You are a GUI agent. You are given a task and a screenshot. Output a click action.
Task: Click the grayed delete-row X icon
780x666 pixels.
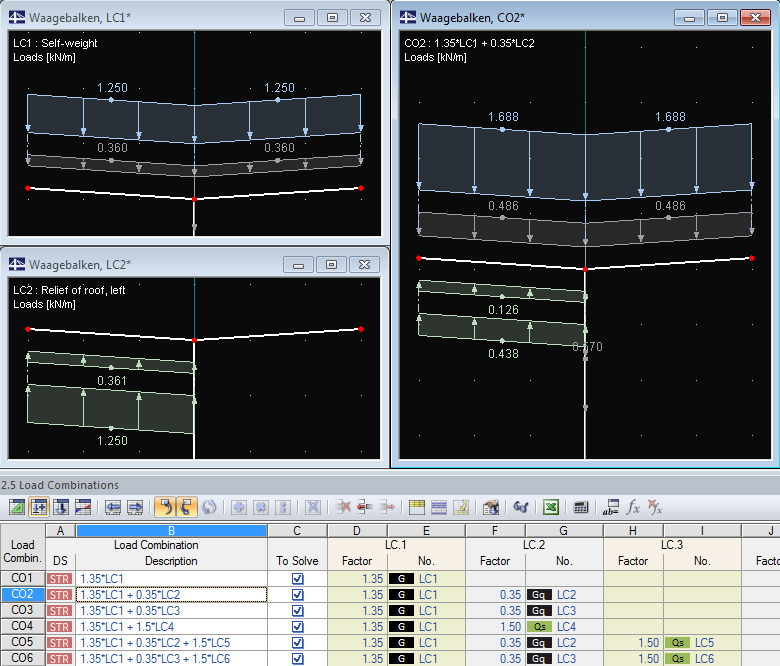click(x=313, y=507)
